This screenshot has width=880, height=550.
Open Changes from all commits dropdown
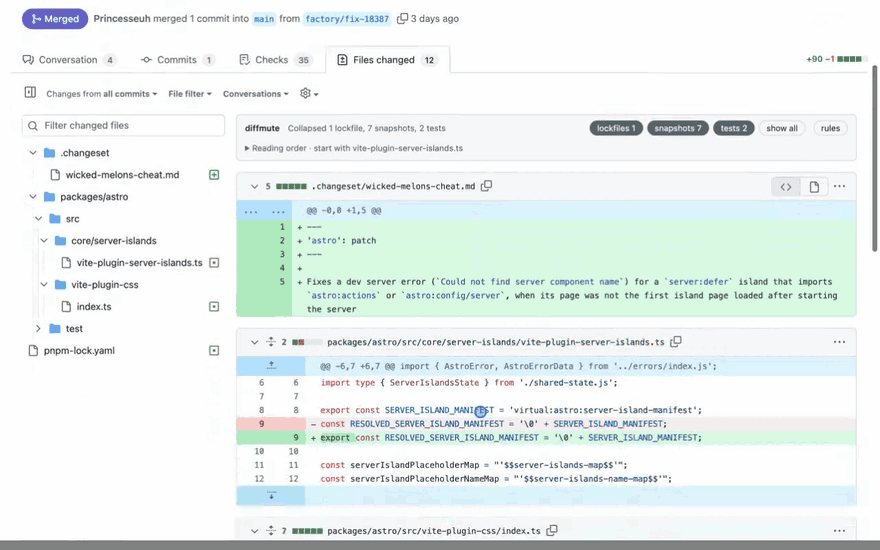[x=102, y=94]
